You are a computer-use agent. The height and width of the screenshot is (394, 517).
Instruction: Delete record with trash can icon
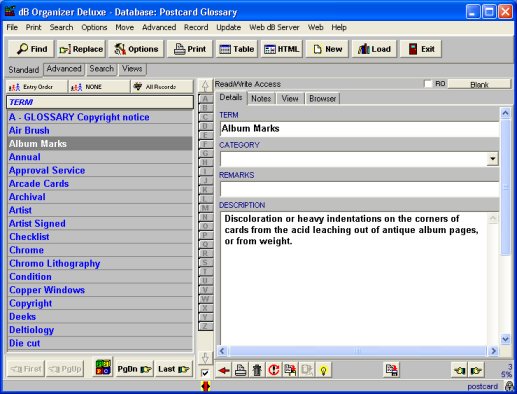[x=257, y=370]
